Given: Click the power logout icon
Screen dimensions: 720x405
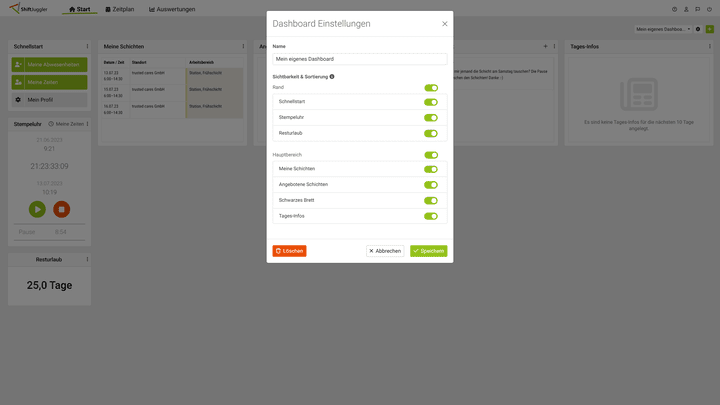Looking at the screenshot, I should pyautogui.click(x=709, y=9).
